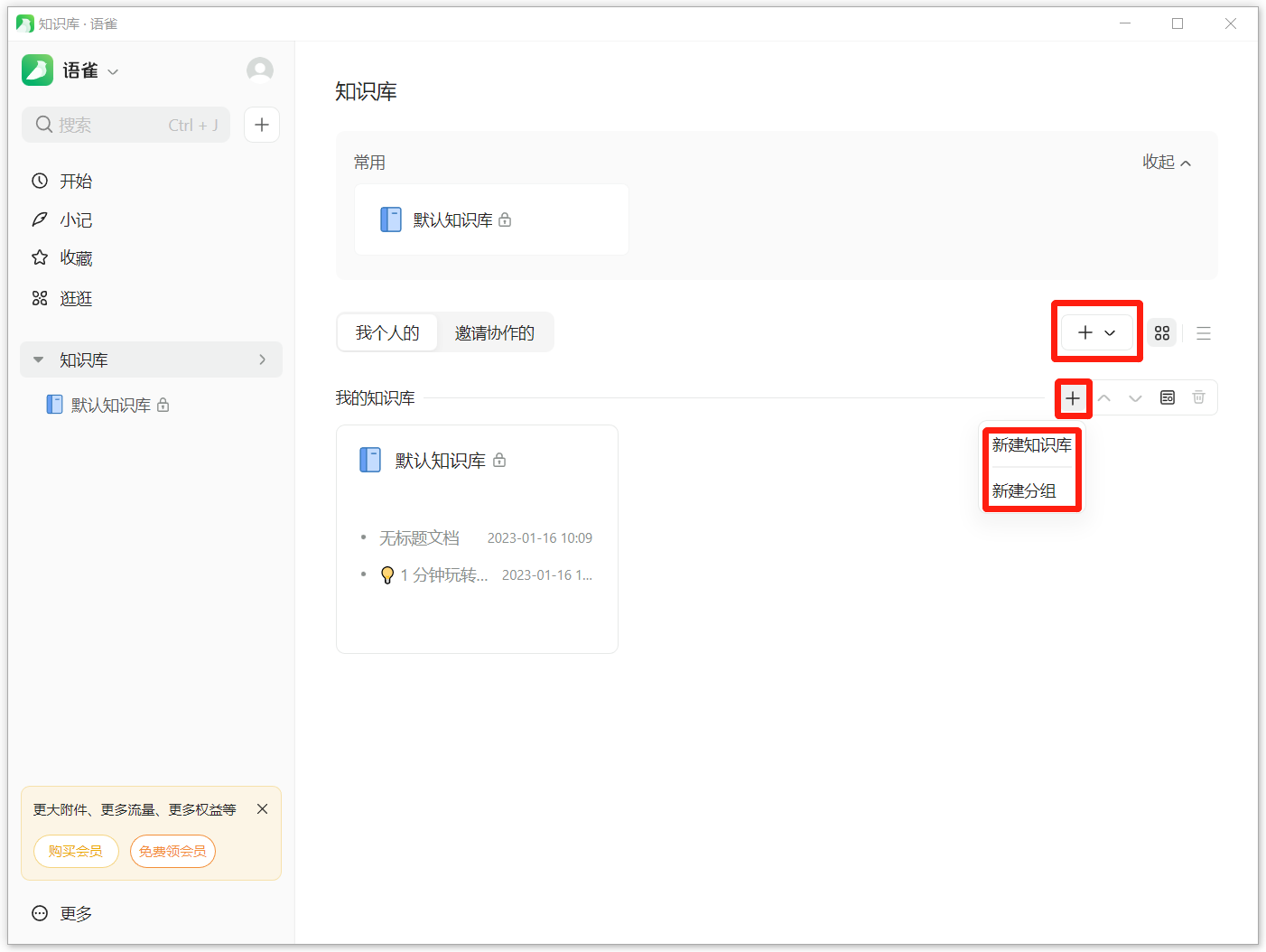1266x952 pixels.
Task: Go to 开始 in the sidebar
Action: (76, 181)
